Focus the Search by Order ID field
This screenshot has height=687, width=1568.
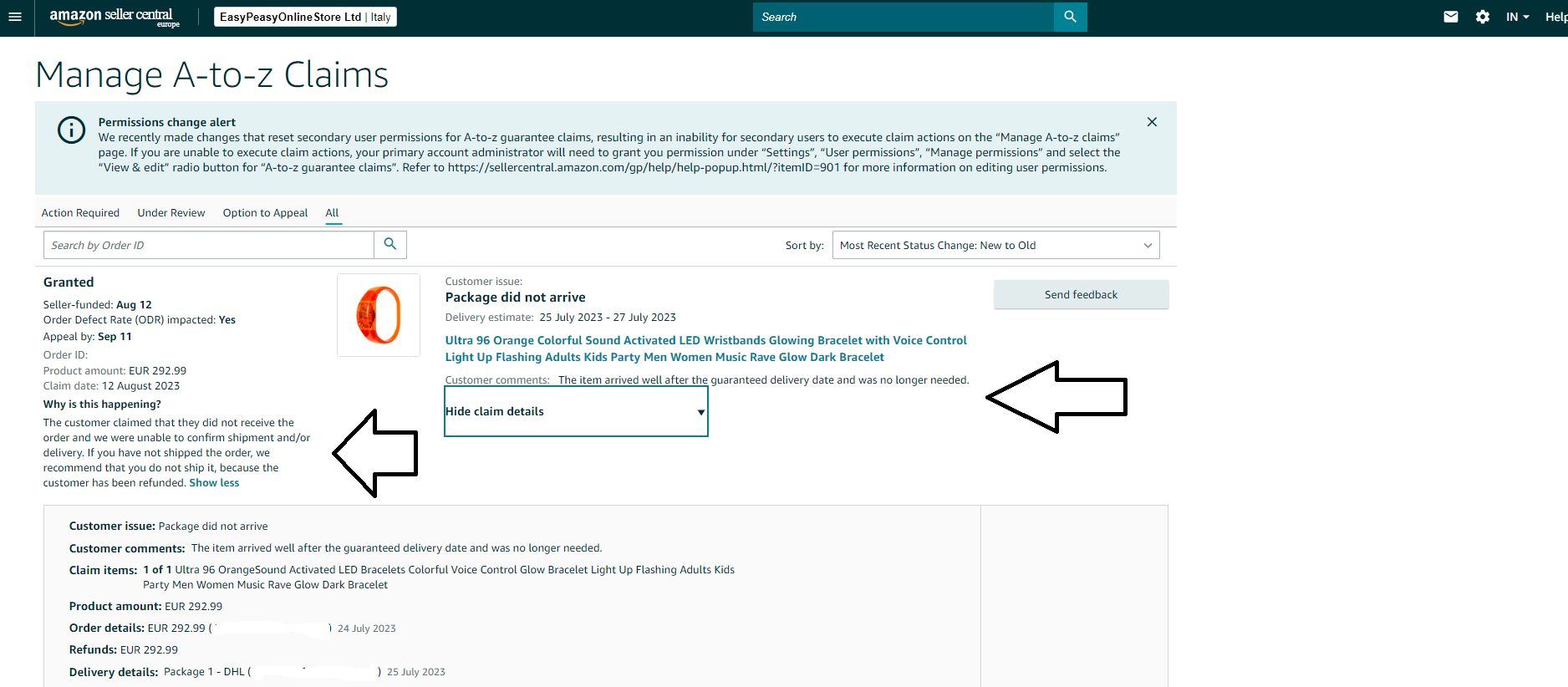click(208, 245)
